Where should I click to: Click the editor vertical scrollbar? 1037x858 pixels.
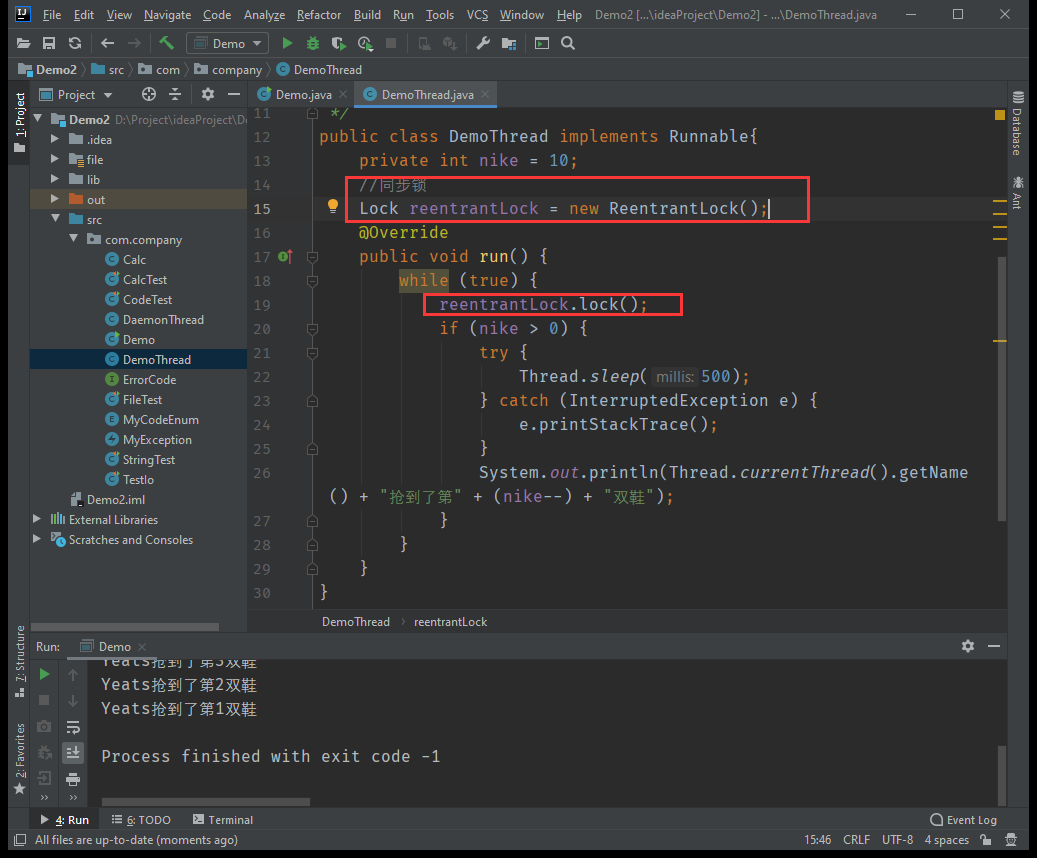pyautogui.click(x=1002, y=389)
